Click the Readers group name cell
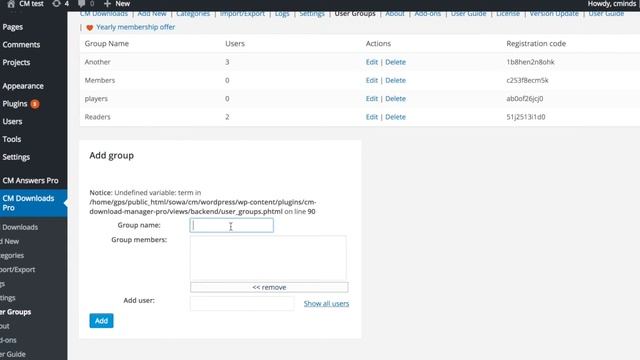 (98, 117)
